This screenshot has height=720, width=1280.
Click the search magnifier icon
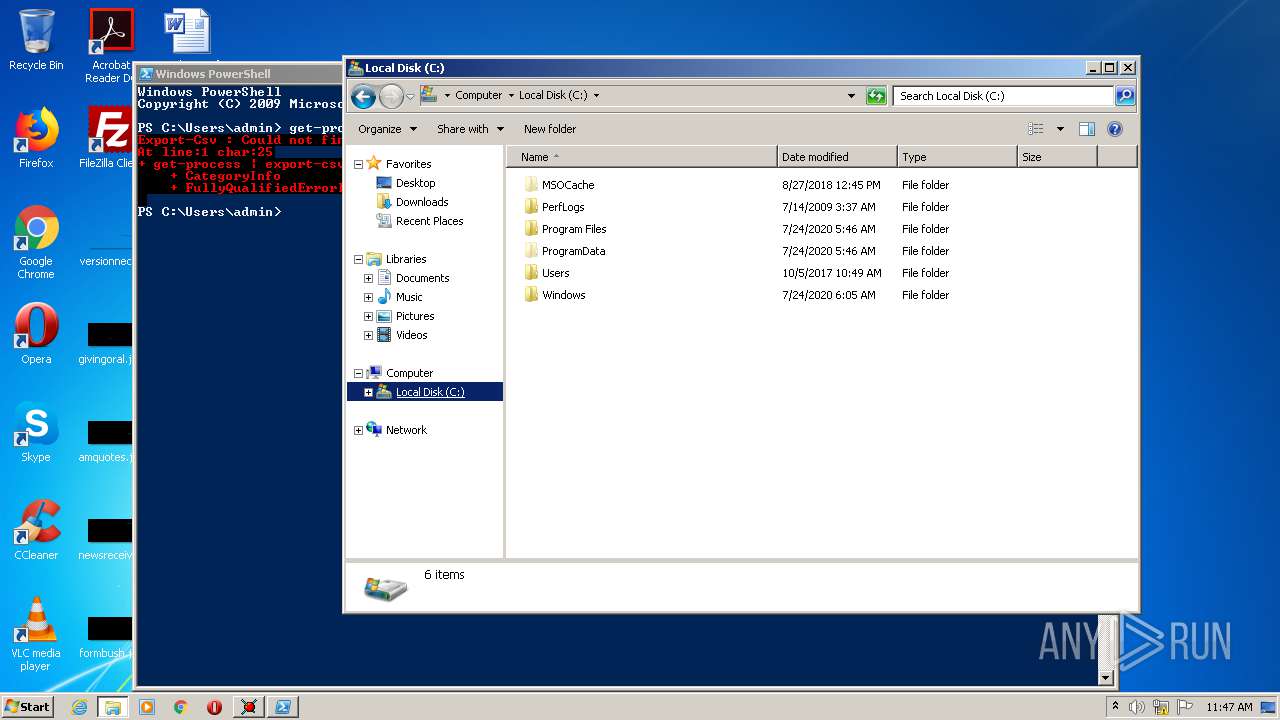tap(1125, 96)
